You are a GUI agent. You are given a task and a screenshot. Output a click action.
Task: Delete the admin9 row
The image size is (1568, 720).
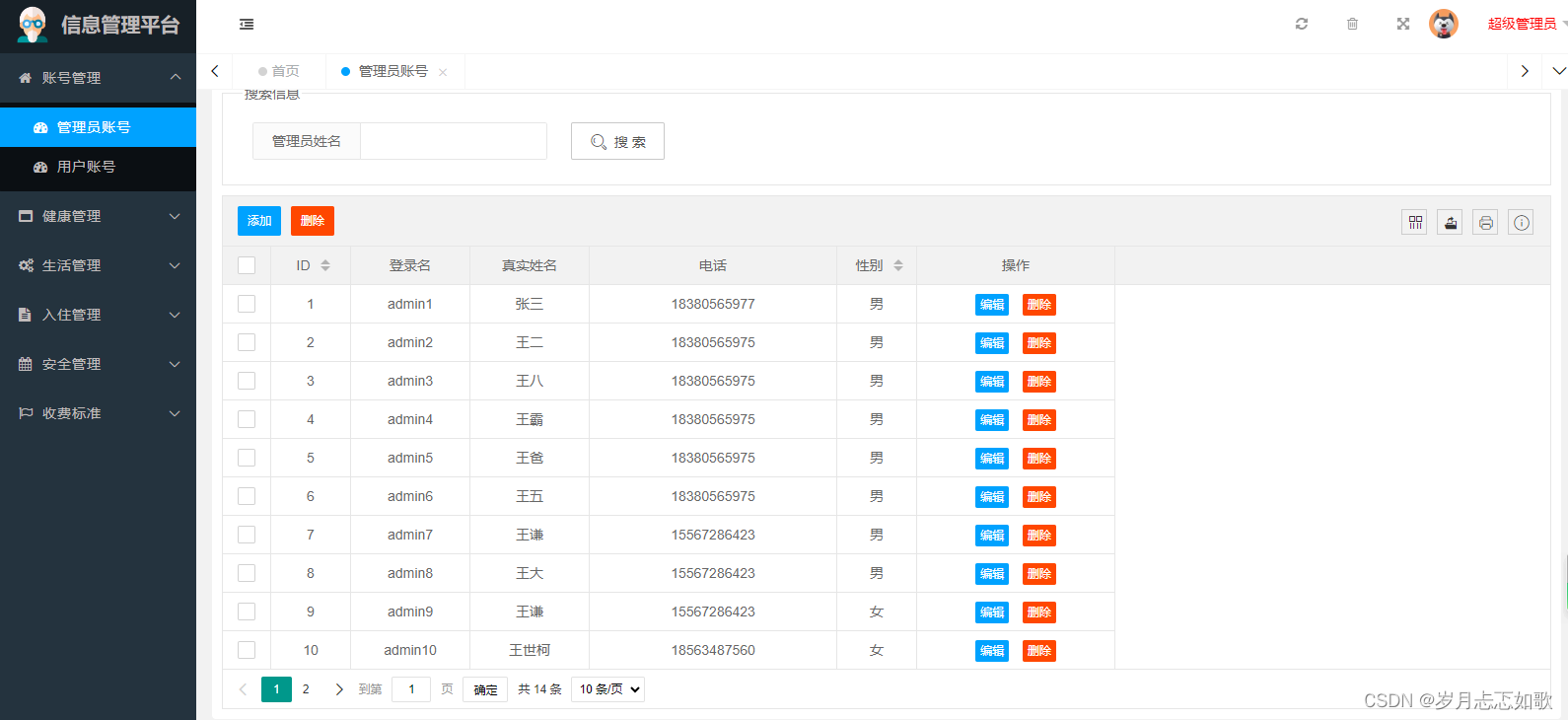pos(1039,612)
